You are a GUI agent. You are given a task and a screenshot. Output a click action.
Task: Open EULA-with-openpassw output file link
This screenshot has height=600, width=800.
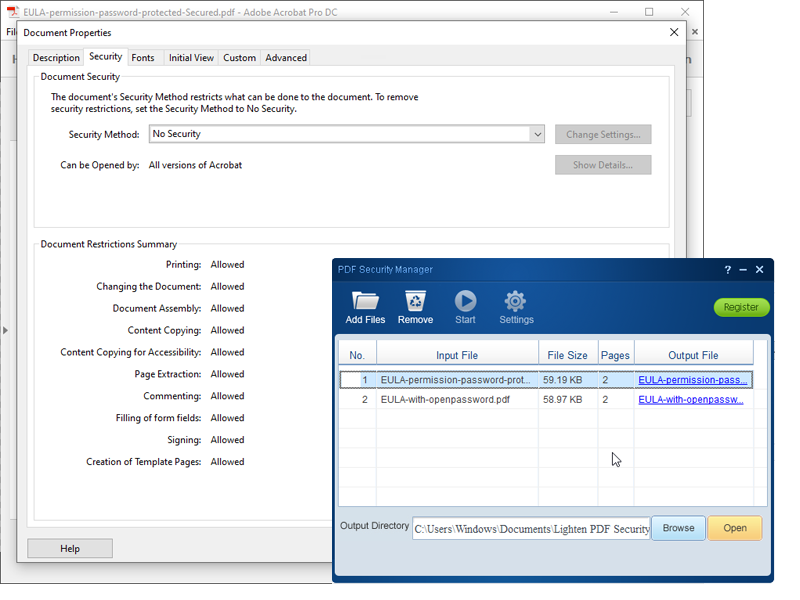[690, 399]
